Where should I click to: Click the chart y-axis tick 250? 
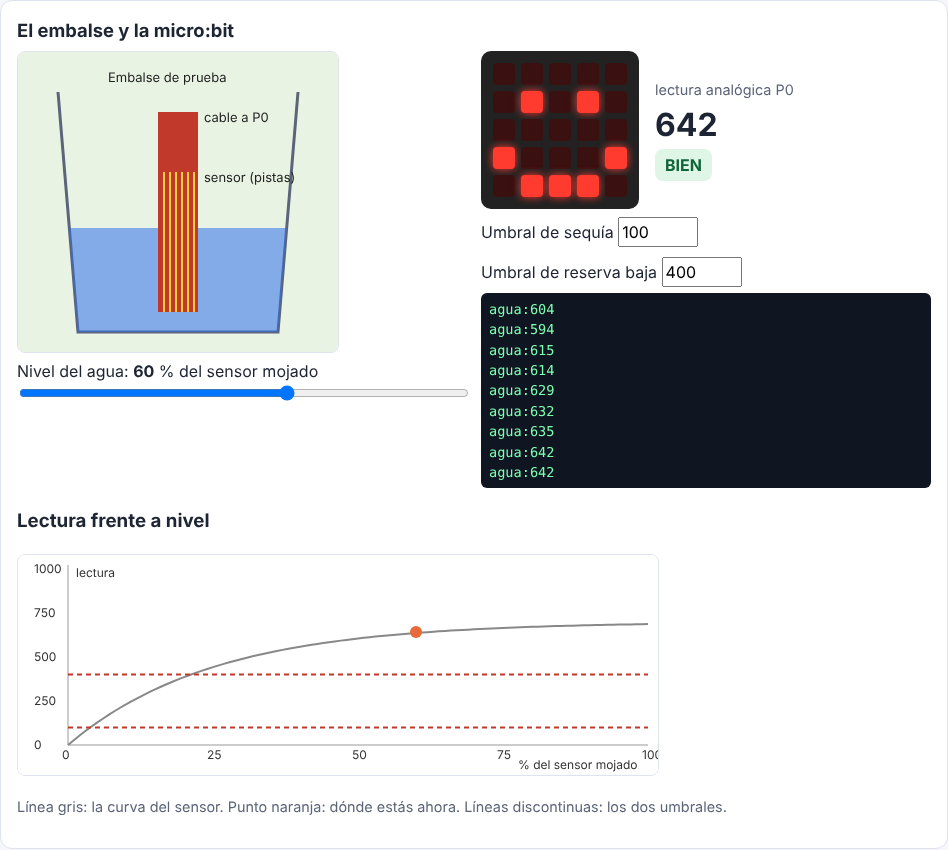point(45,701)
